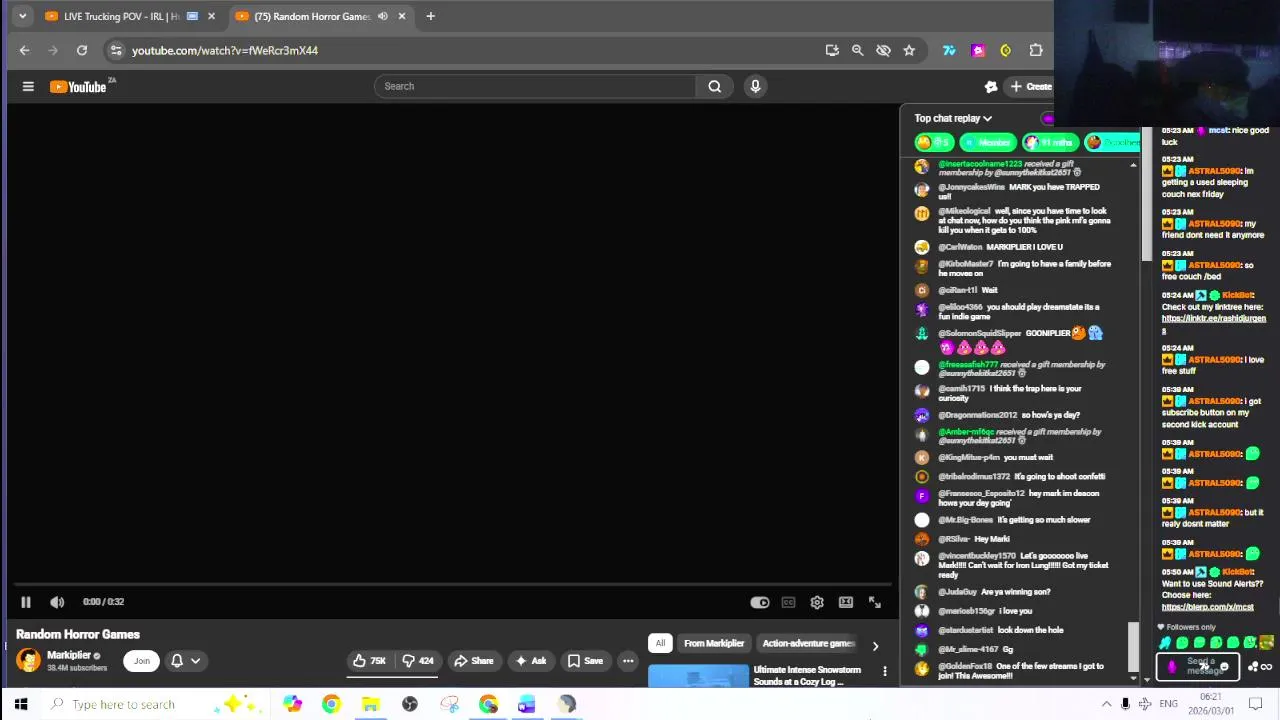This screenshot has width=1280, height=720.
Task: Go back in browser history
Action: click(x=25, y=50)
